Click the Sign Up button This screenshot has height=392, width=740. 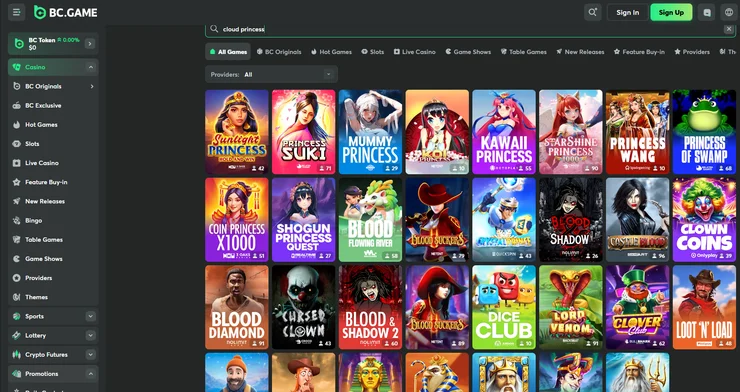click(671, 13)
